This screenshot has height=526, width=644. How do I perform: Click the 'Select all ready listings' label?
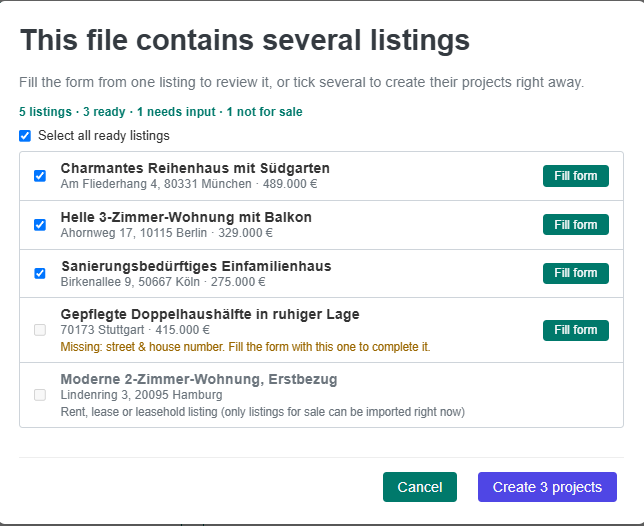pos(104,136)
